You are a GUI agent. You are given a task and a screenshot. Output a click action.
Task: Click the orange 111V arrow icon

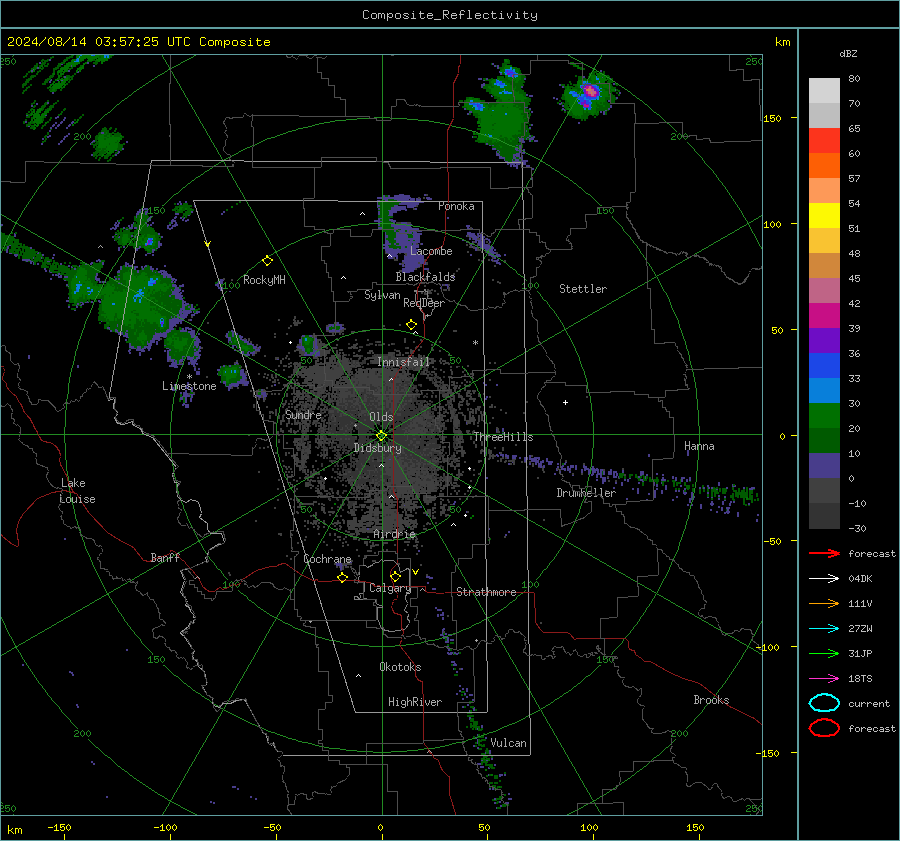coord(824,603)
